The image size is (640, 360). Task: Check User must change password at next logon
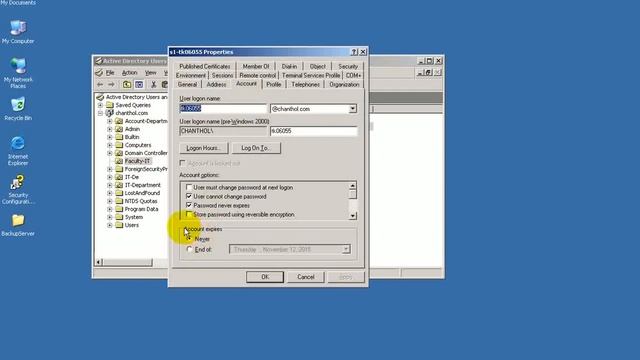[189, 187]
